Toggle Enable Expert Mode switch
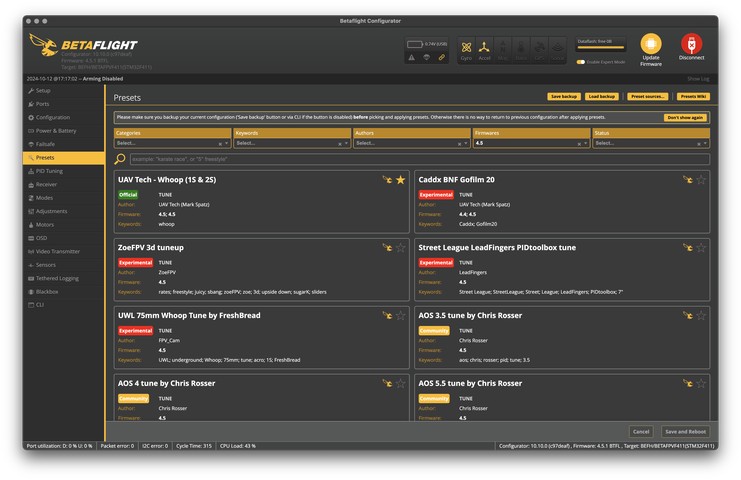This screenshot has width=741, height=480. (581, 62)
